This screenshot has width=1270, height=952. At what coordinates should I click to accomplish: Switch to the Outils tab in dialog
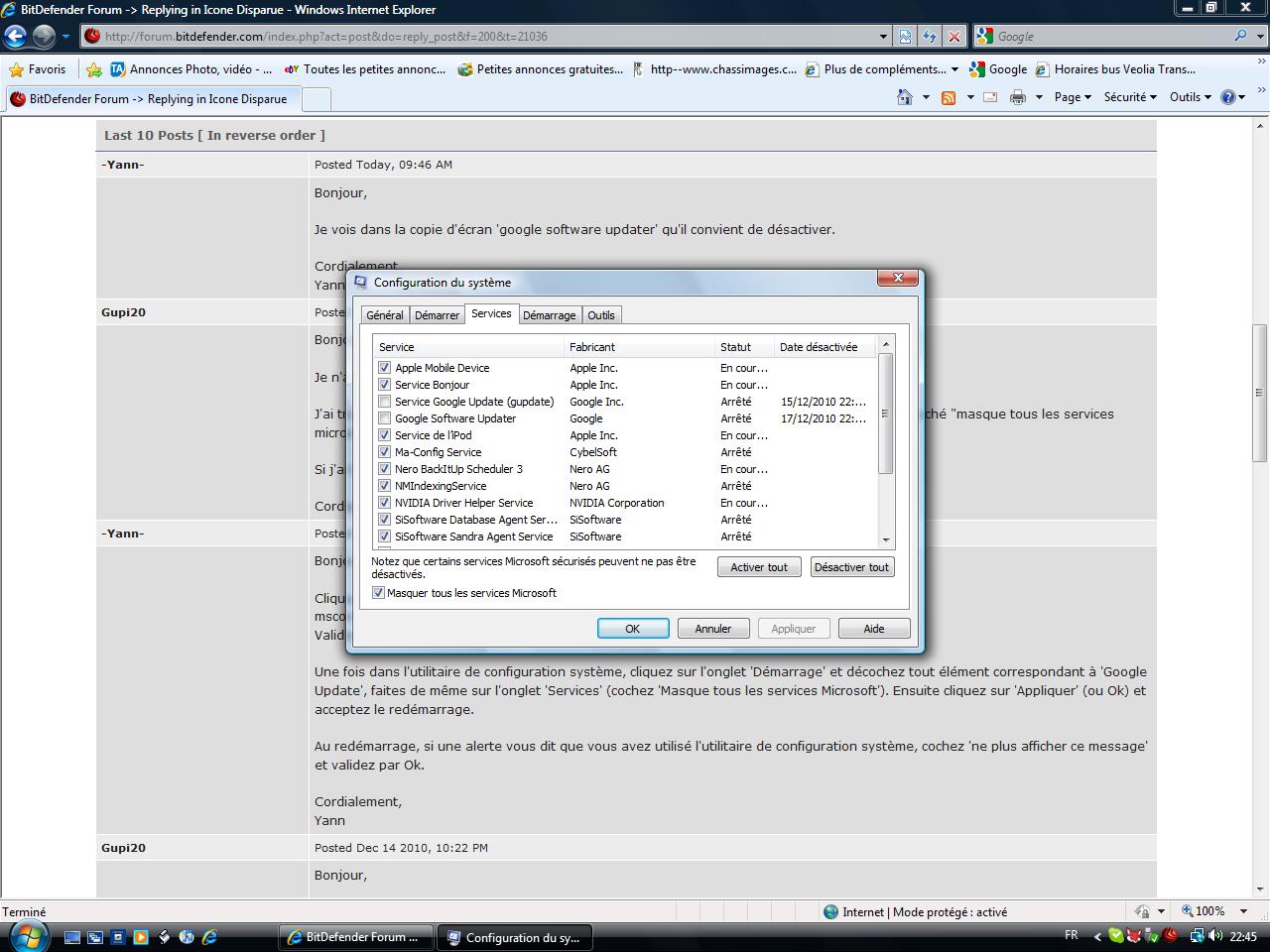click(600, 315)
